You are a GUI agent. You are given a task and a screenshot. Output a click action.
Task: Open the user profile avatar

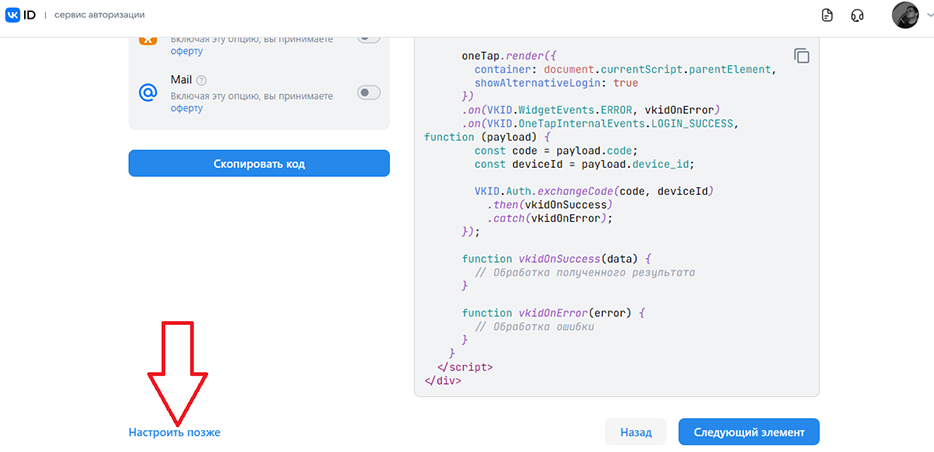[x=905, y=15]
